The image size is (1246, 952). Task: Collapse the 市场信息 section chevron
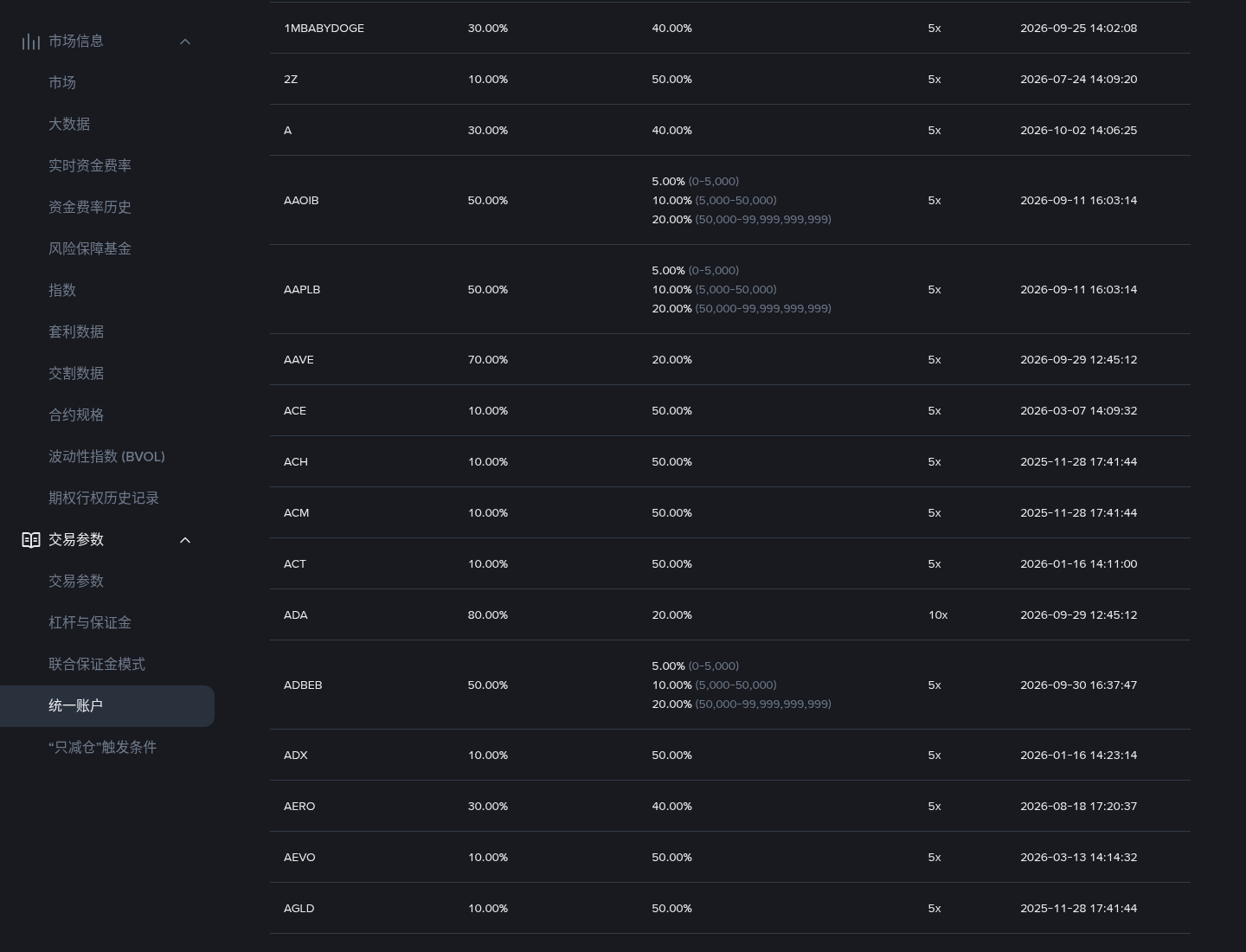pyautogui.click(x=185, y=42)
